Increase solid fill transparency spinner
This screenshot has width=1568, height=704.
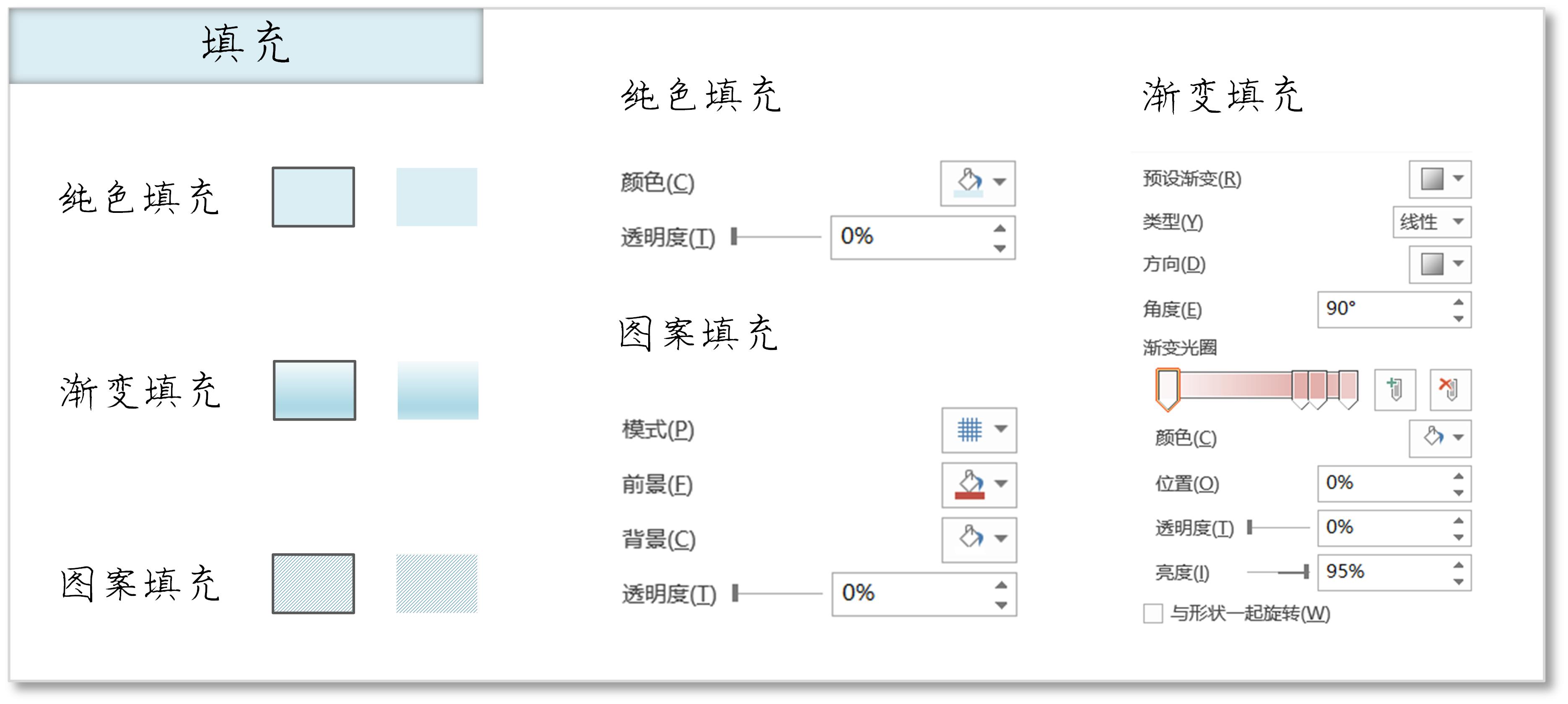tap(999, 228)
